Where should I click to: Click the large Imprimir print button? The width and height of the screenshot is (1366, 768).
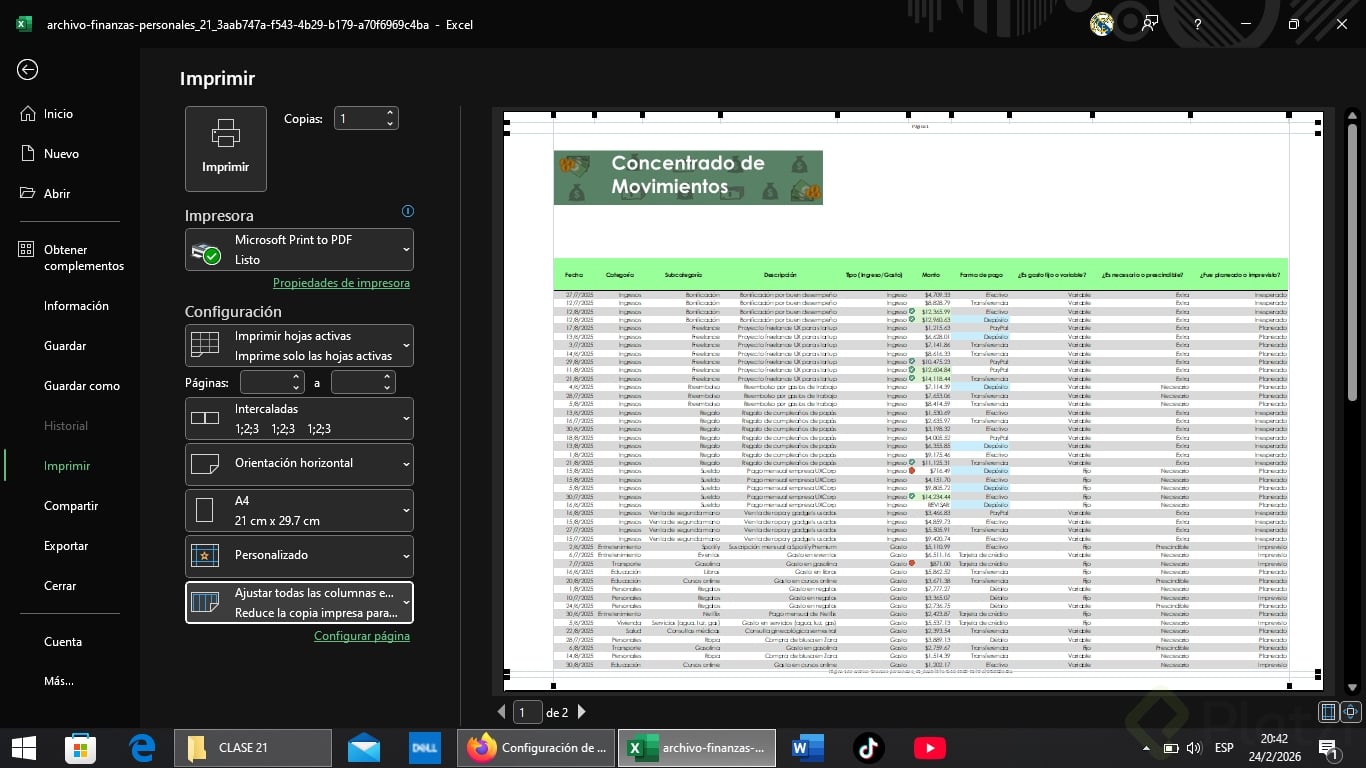[x=226, y=149]
